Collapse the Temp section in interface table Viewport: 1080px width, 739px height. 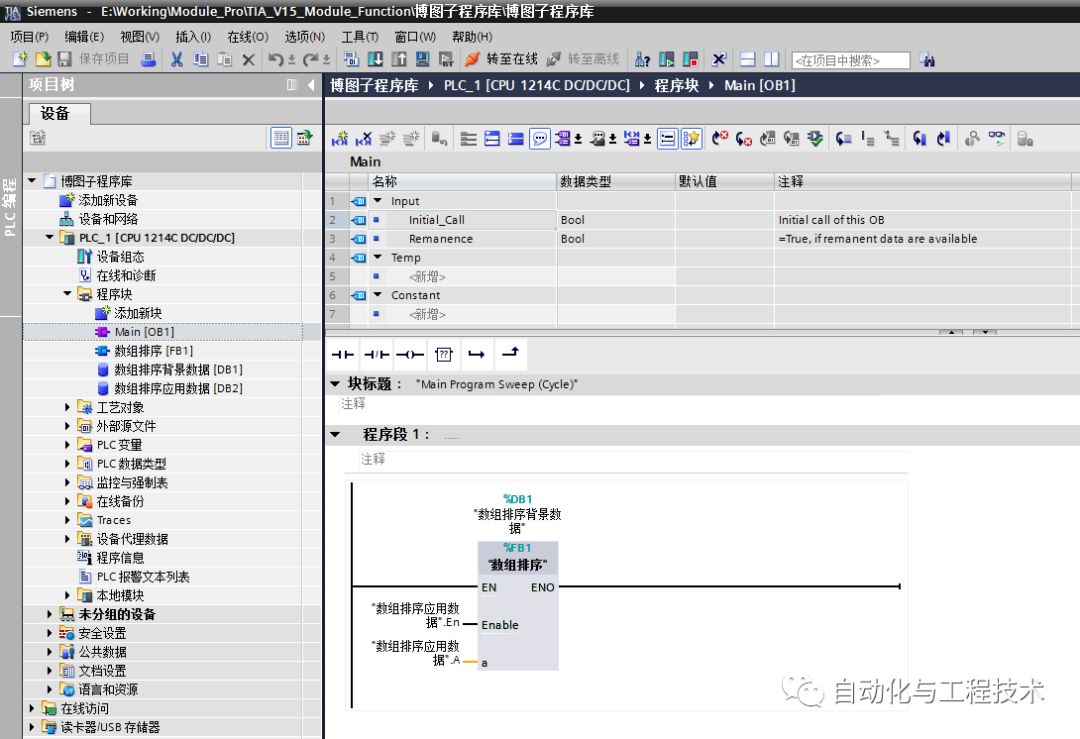point(377,257)
